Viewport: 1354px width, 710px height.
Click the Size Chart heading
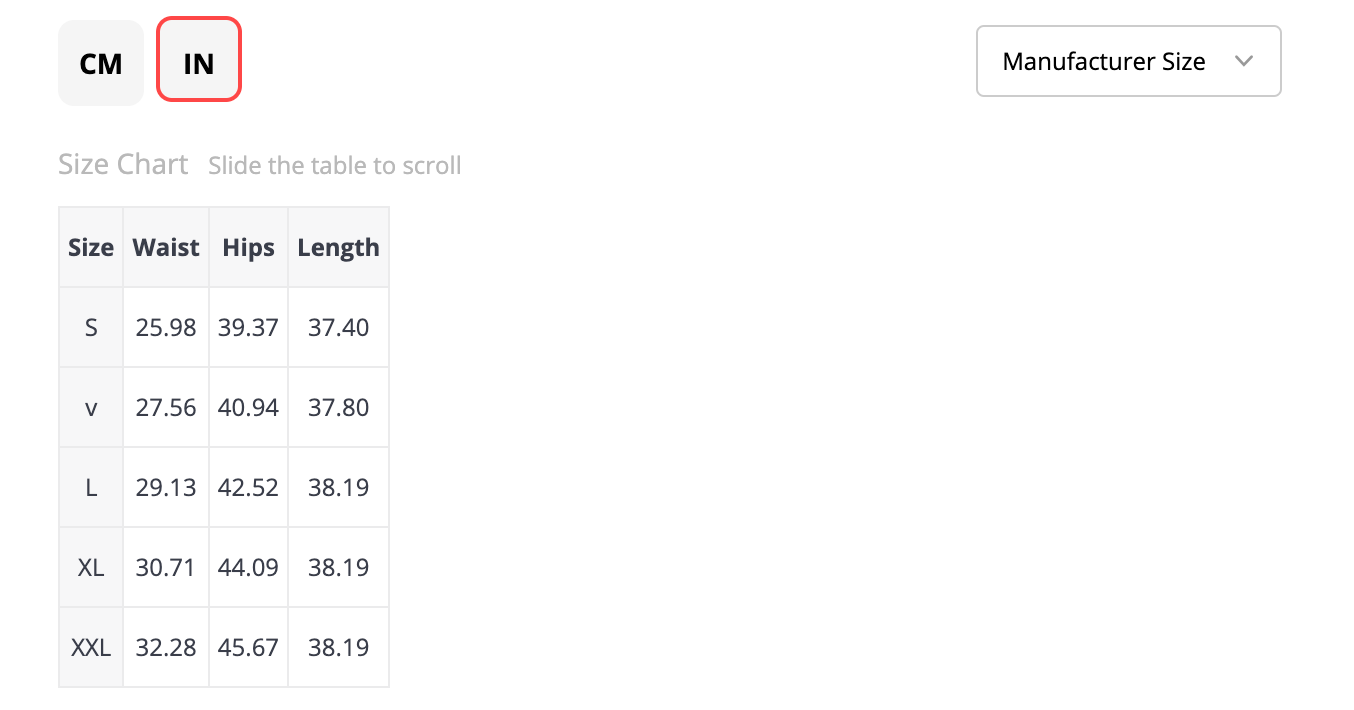[x=123, y=164]
